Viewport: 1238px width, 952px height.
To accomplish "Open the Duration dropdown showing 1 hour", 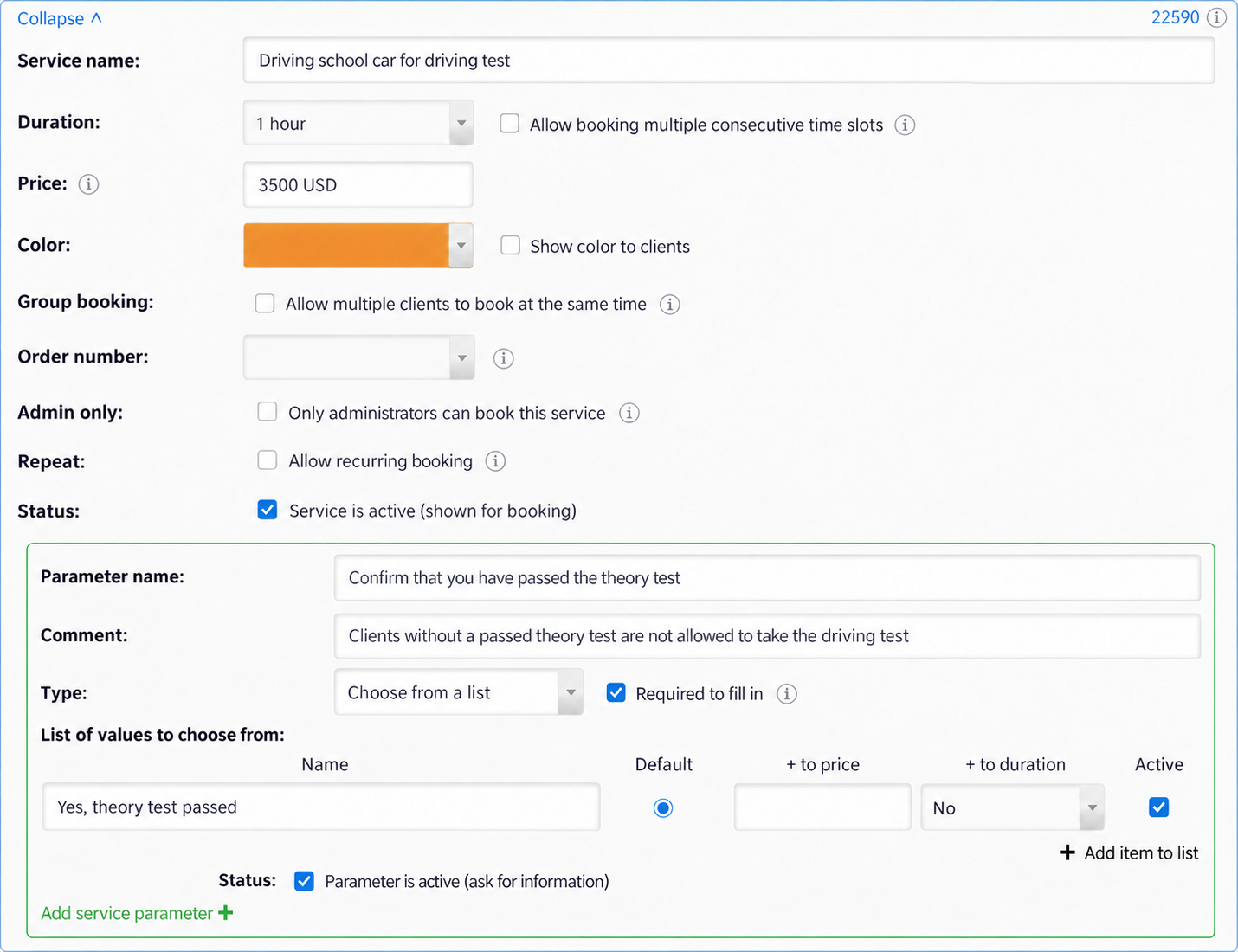I will pos(358,124).
